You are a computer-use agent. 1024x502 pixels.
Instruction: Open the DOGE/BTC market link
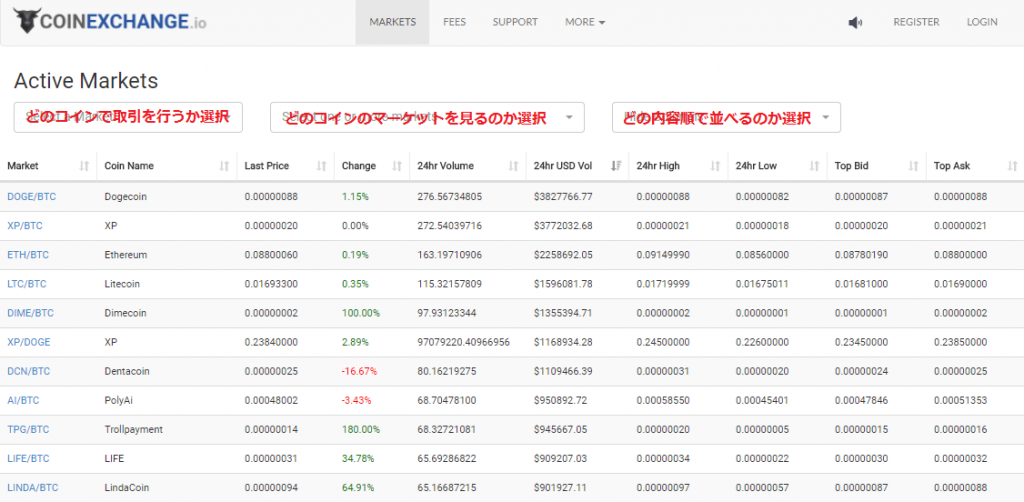coord(31,196)
